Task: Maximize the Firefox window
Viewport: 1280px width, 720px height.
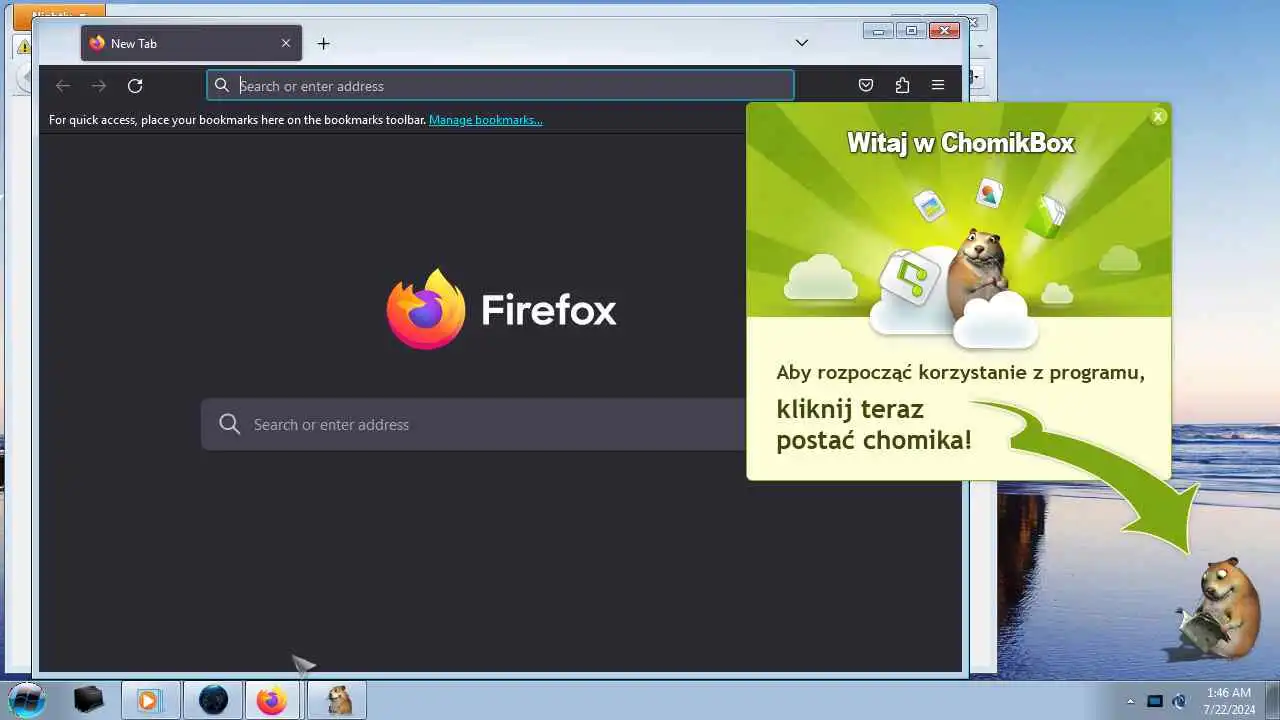Action: tap(911, 31)
